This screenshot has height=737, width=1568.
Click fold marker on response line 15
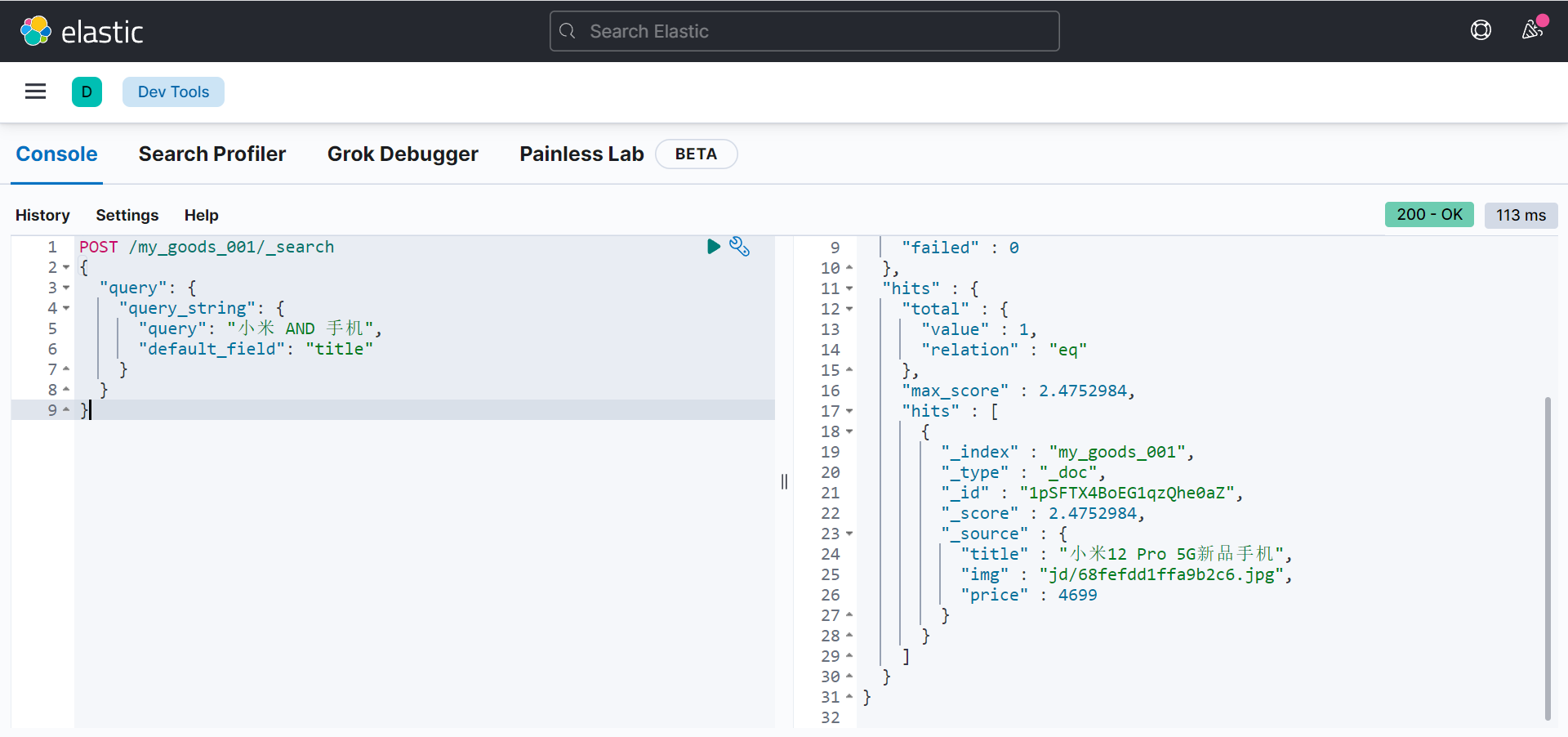[x=849, y=370]
